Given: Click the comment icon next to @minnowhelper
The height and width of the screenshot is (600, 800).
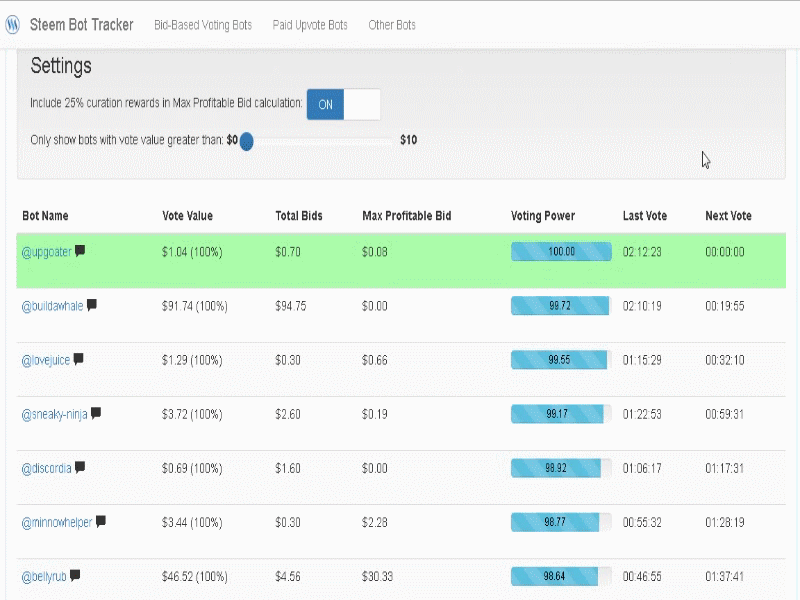Looking at the screenshot, I should coord(101,521).
